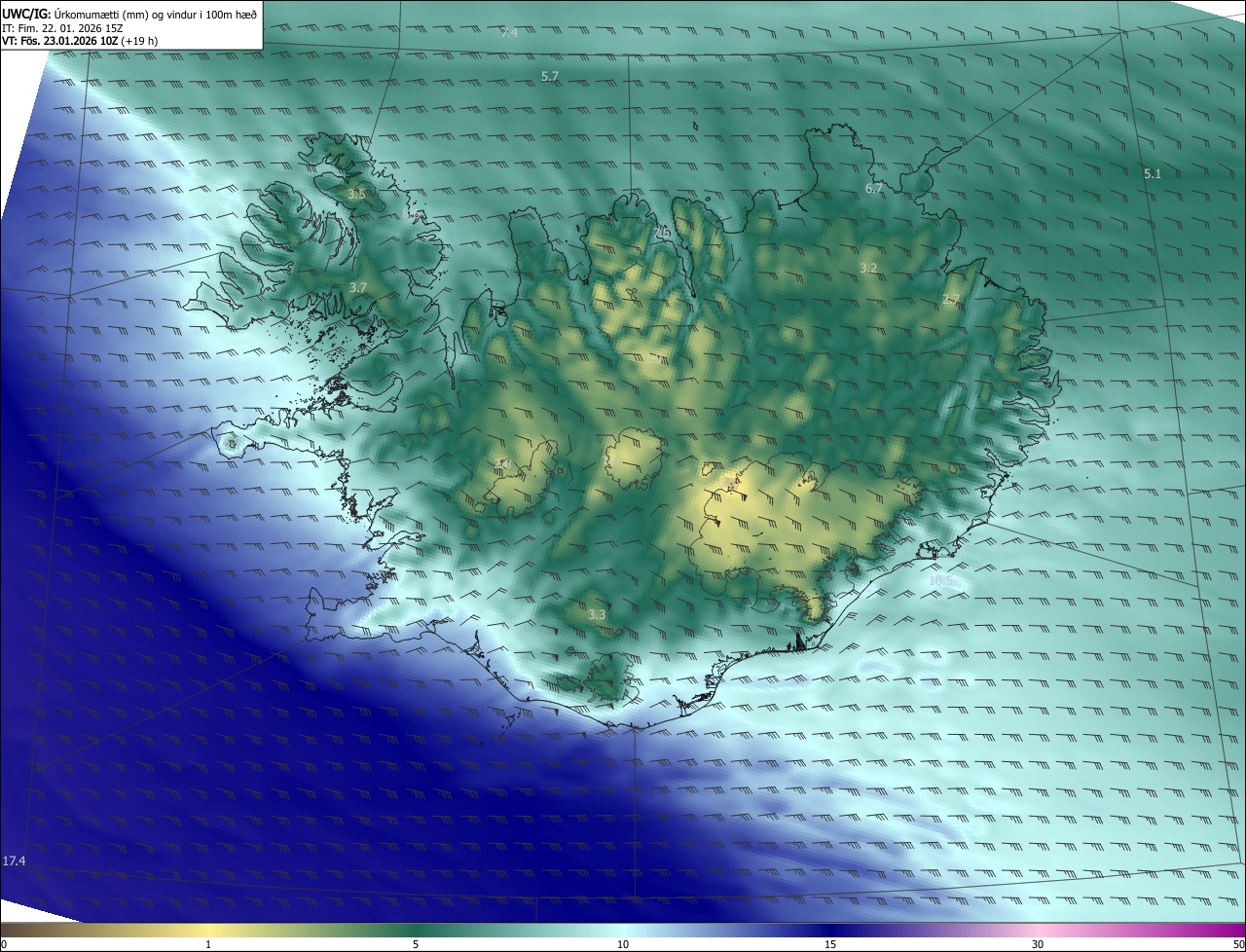The width and height of the screenshot is (1246, 952).
Task: Click the map value '17.4'
Action: click(x=14, y=860)
